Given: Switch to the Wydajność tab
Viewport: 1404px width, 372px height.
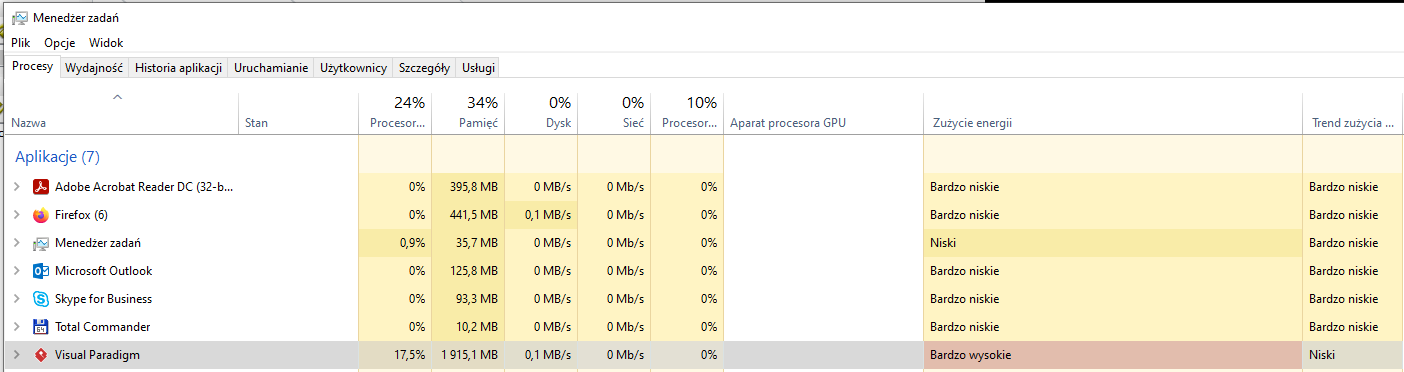Looking at the screenshot, I should [x=93, y=68].
